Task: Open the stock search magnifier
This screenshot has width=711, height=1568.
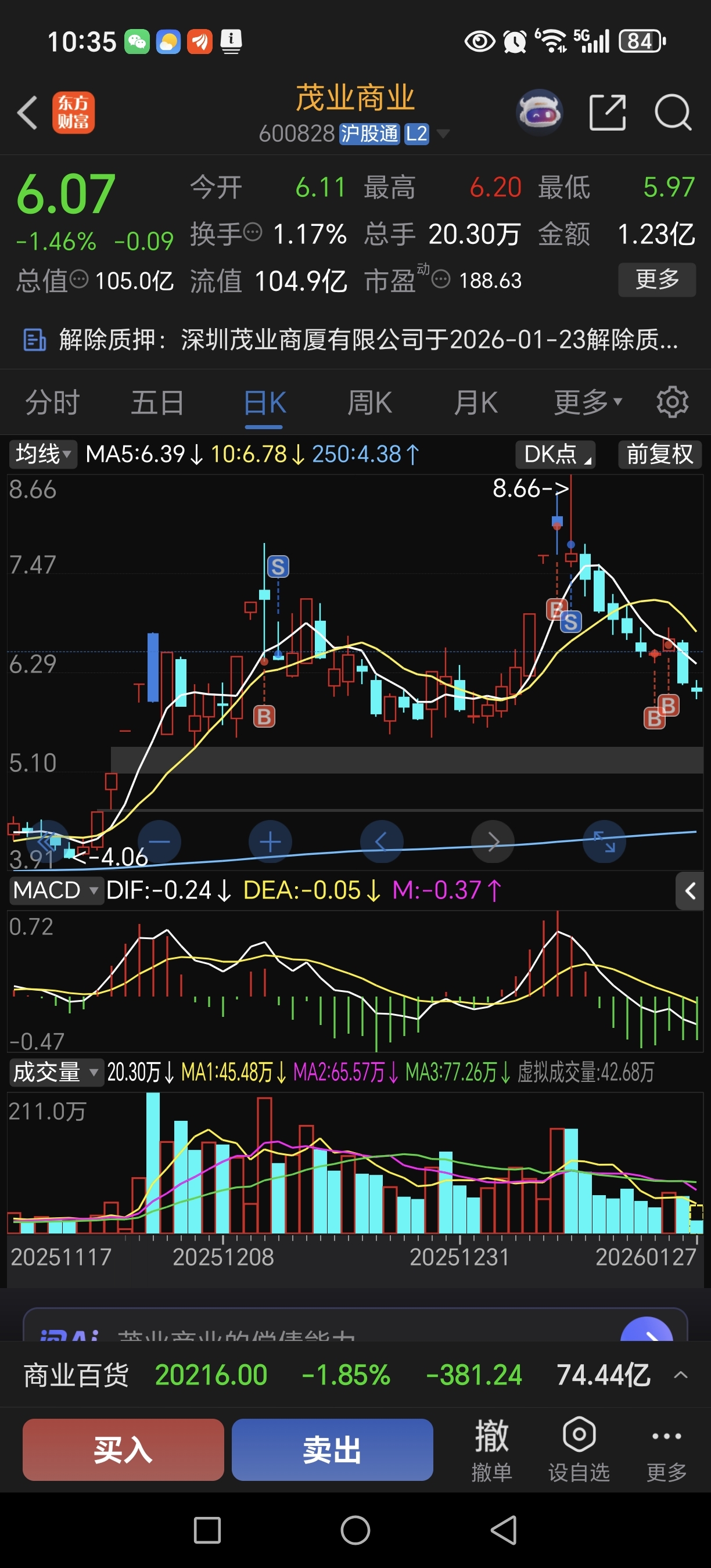Action: (673, 113)
